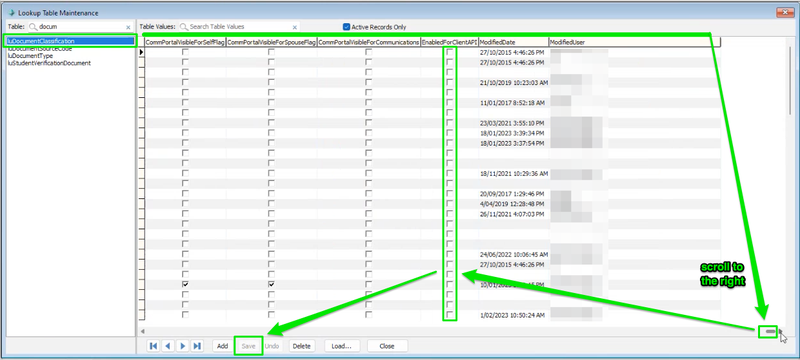Click the EnabledForClientAPI column header
Viewport: 800px width, 360px height.
point(449,42)
